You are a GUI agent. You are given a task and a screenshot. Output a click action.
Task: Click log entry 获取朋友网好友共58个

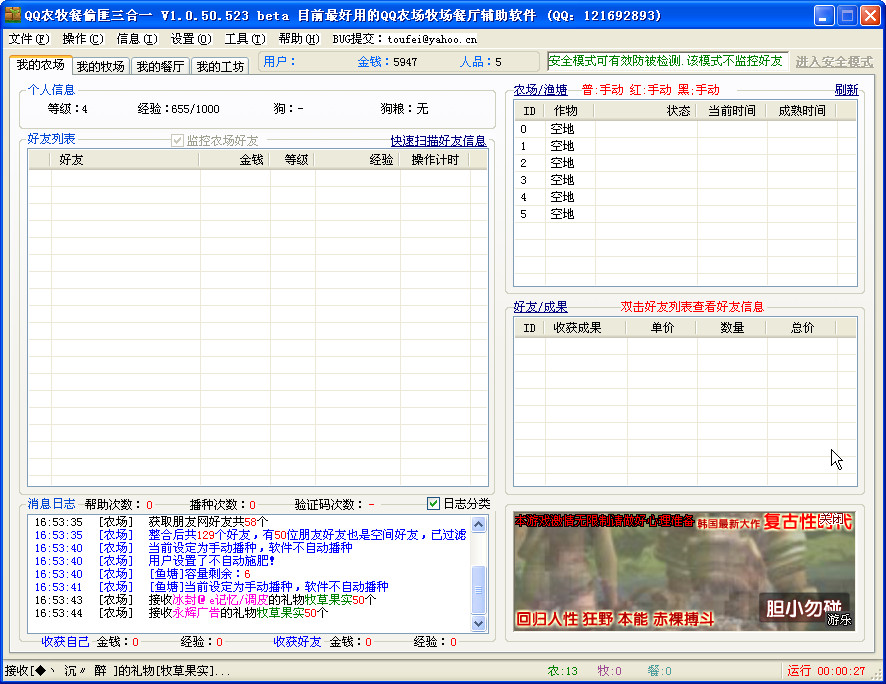tap(209, 521)
